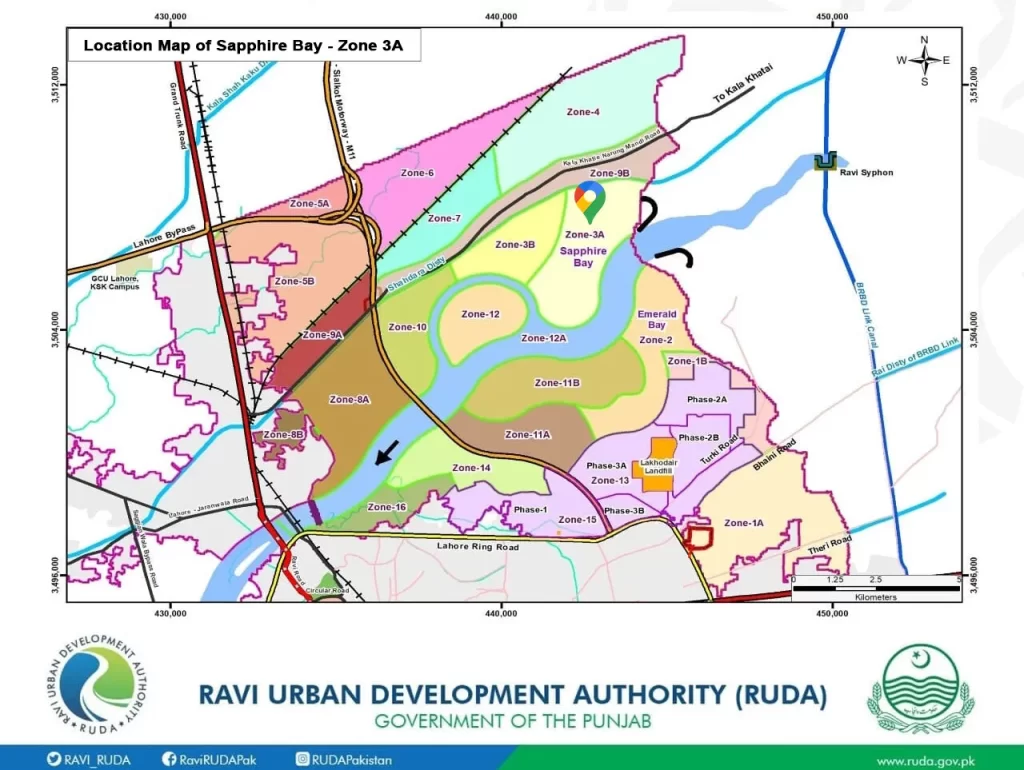Open the Instagram icon beside RUDAPakistan
The image size is (1024, 770).
point(301,759)
